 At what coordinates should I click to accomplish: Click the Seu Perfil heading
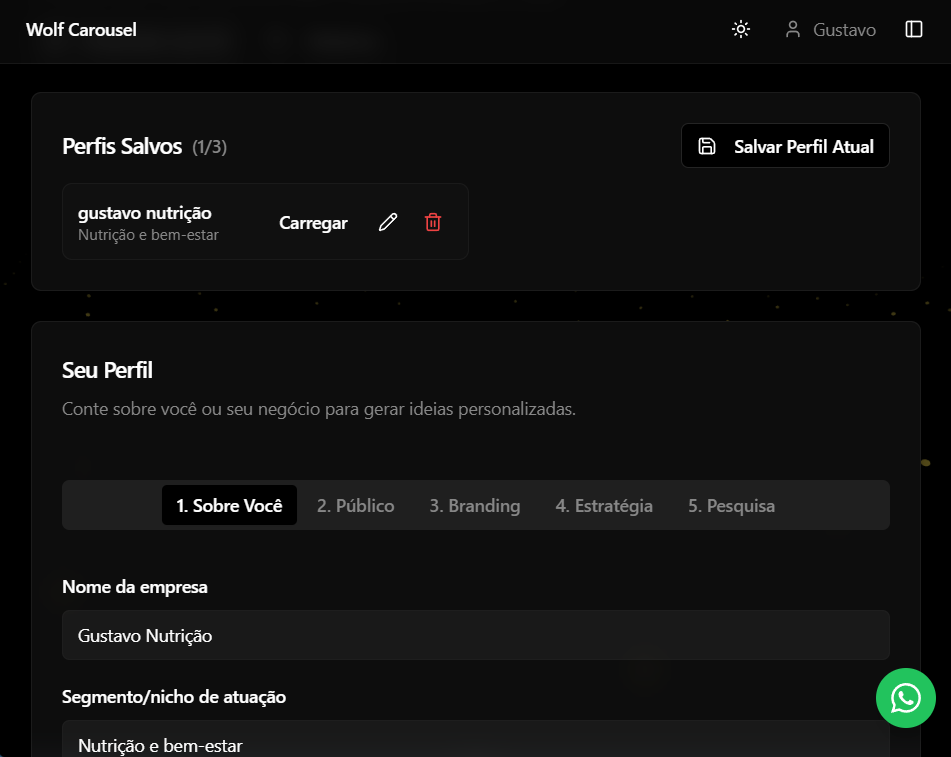coord(107,370)
